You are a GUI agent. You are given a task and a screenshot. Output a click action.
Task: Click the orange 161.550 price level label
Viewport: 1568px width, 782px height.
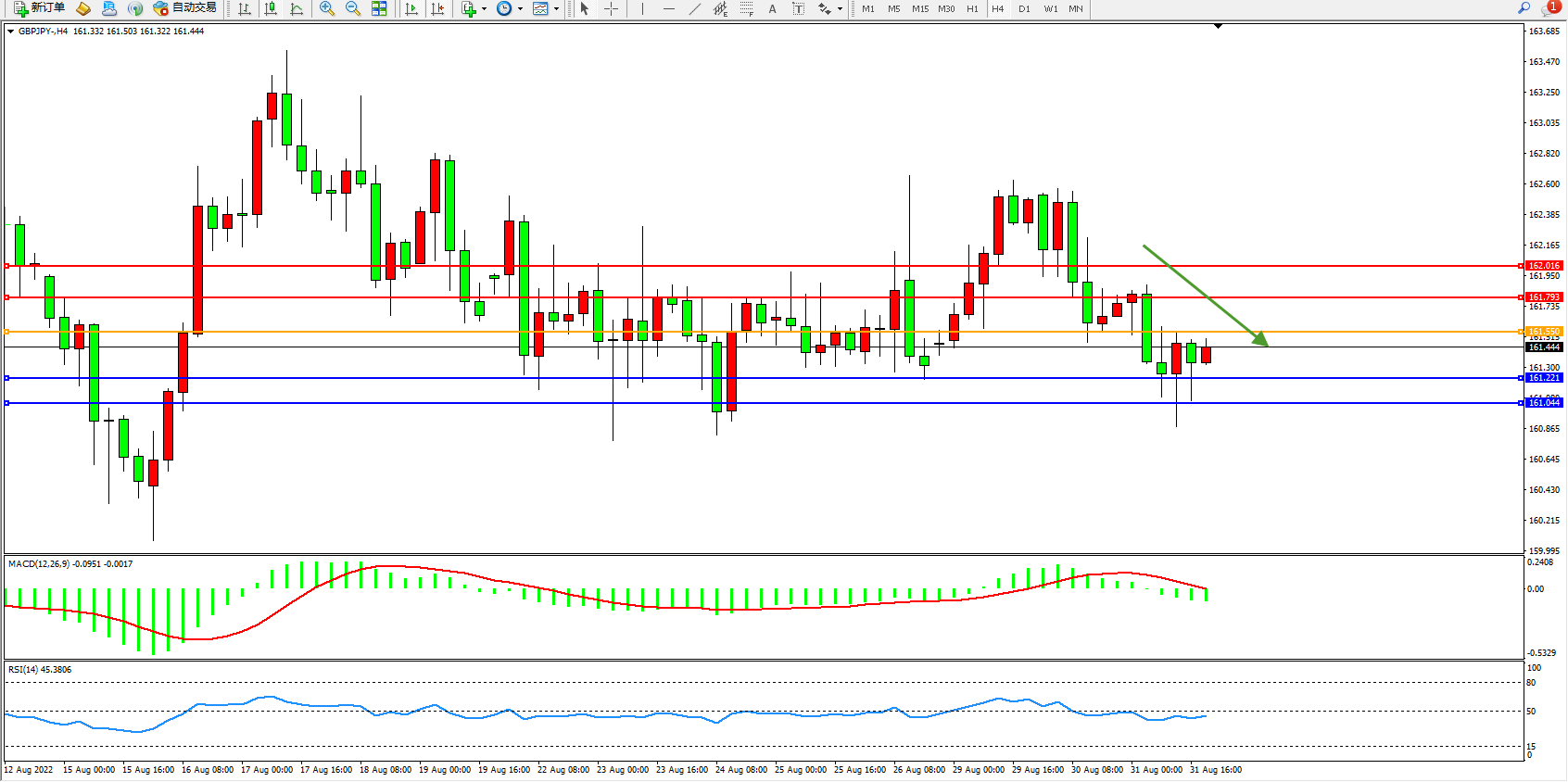[x=1544, y=331]
